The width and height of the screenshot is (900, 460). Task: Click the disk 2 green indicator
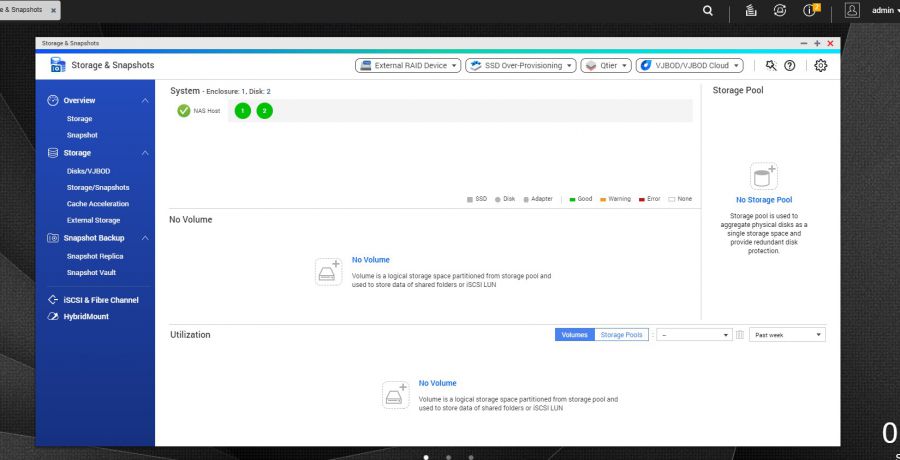(x=264, y=111)
